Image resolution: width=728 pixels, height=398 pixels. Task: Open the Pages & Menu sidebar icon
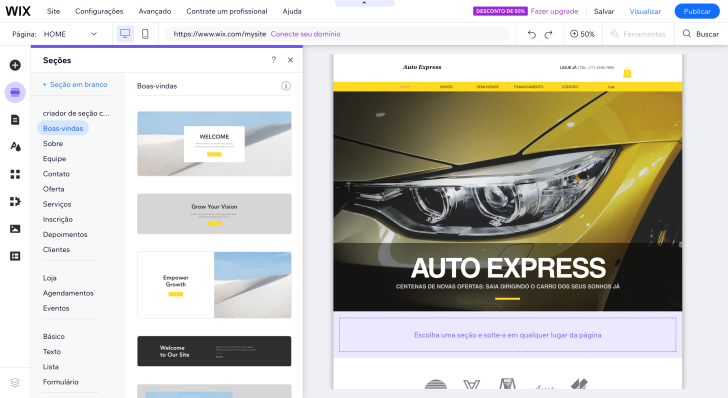pos(15,120)
